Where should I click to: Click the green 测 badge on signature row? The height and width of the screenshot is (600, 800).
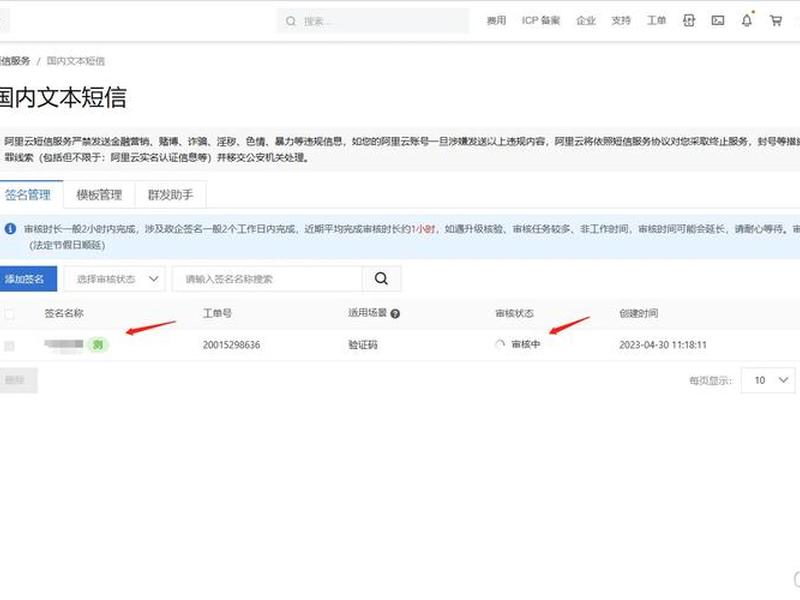point(98,345)
